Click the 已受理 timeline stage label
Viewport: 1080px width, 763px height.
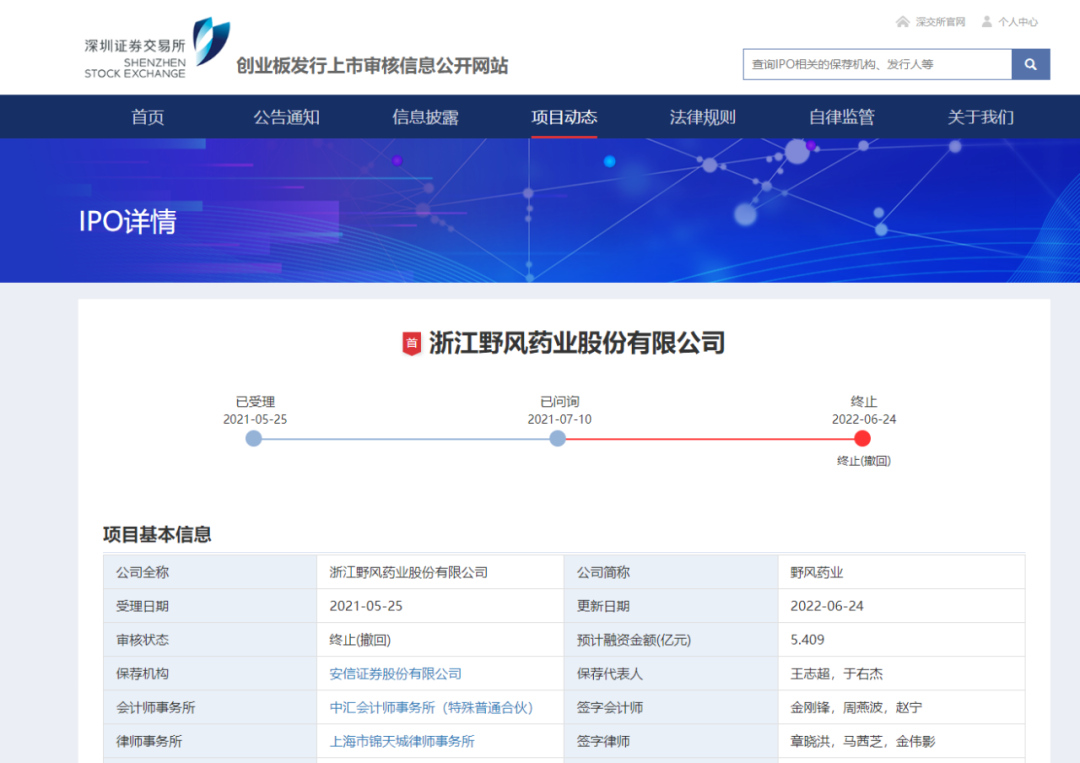click(255, 401)
